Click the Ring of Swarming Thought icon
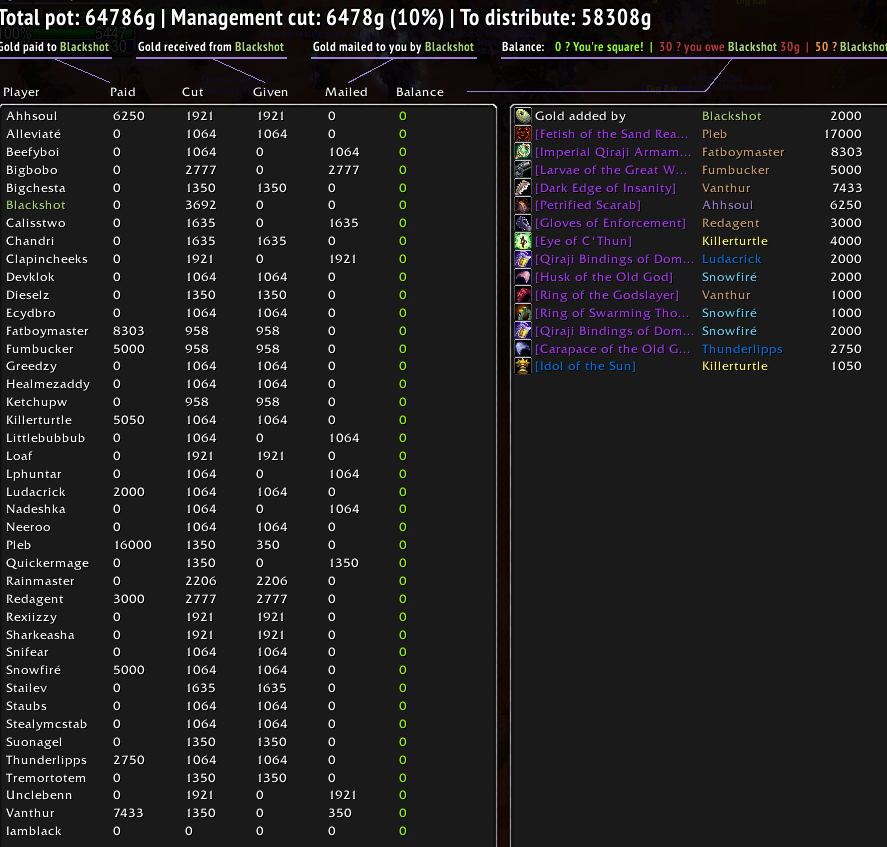The height and width of the screenshot is (847, 887). click(523, 313)
